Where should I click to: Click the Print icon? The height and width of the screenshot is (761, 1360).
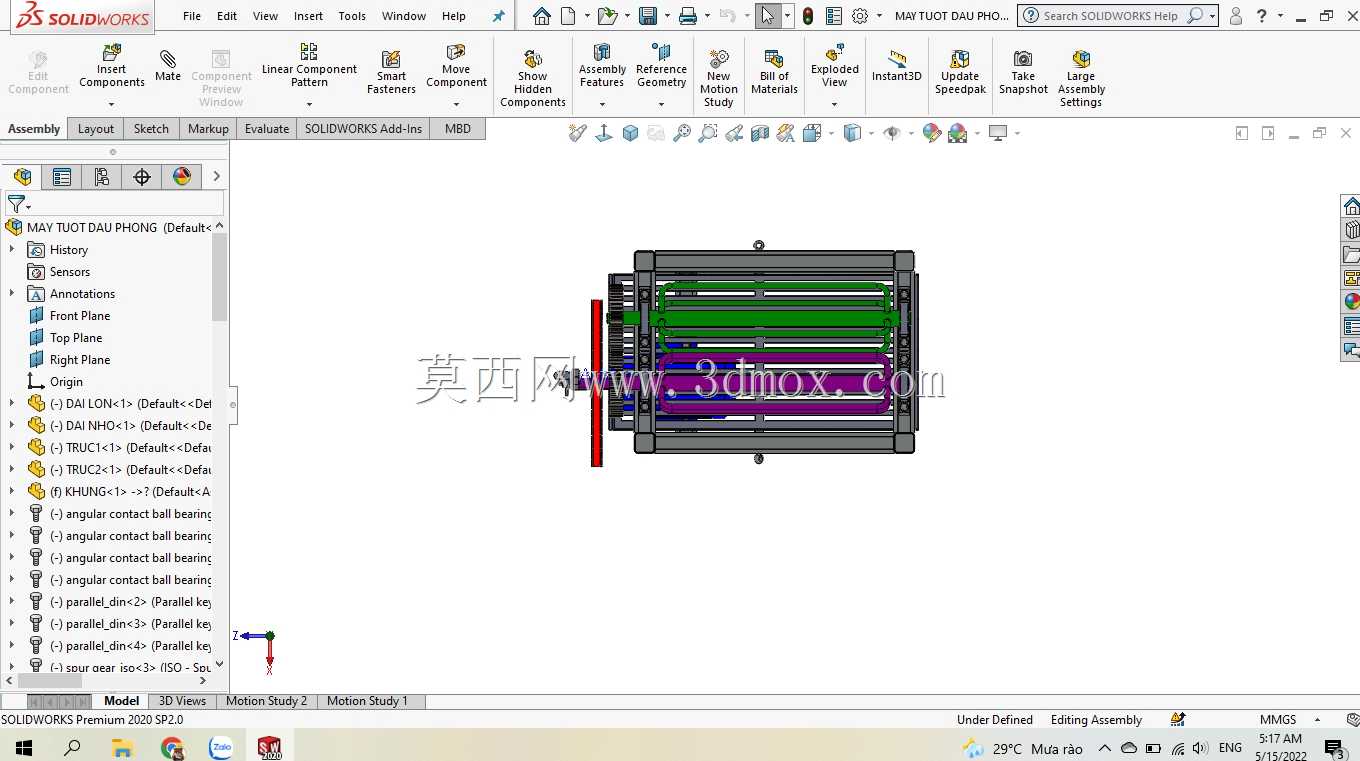click(x=687, y=16)
